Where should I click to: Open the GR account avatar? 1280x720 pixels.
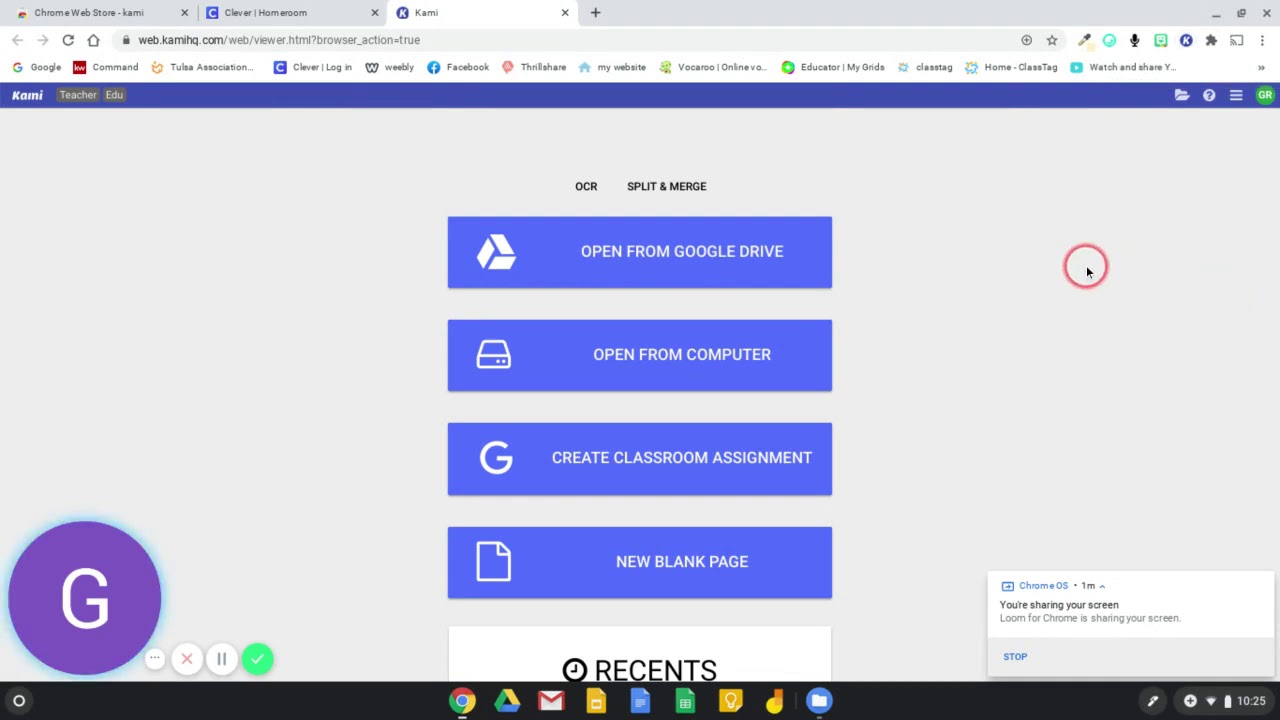pyautogui.click(x=1265, y=95)
